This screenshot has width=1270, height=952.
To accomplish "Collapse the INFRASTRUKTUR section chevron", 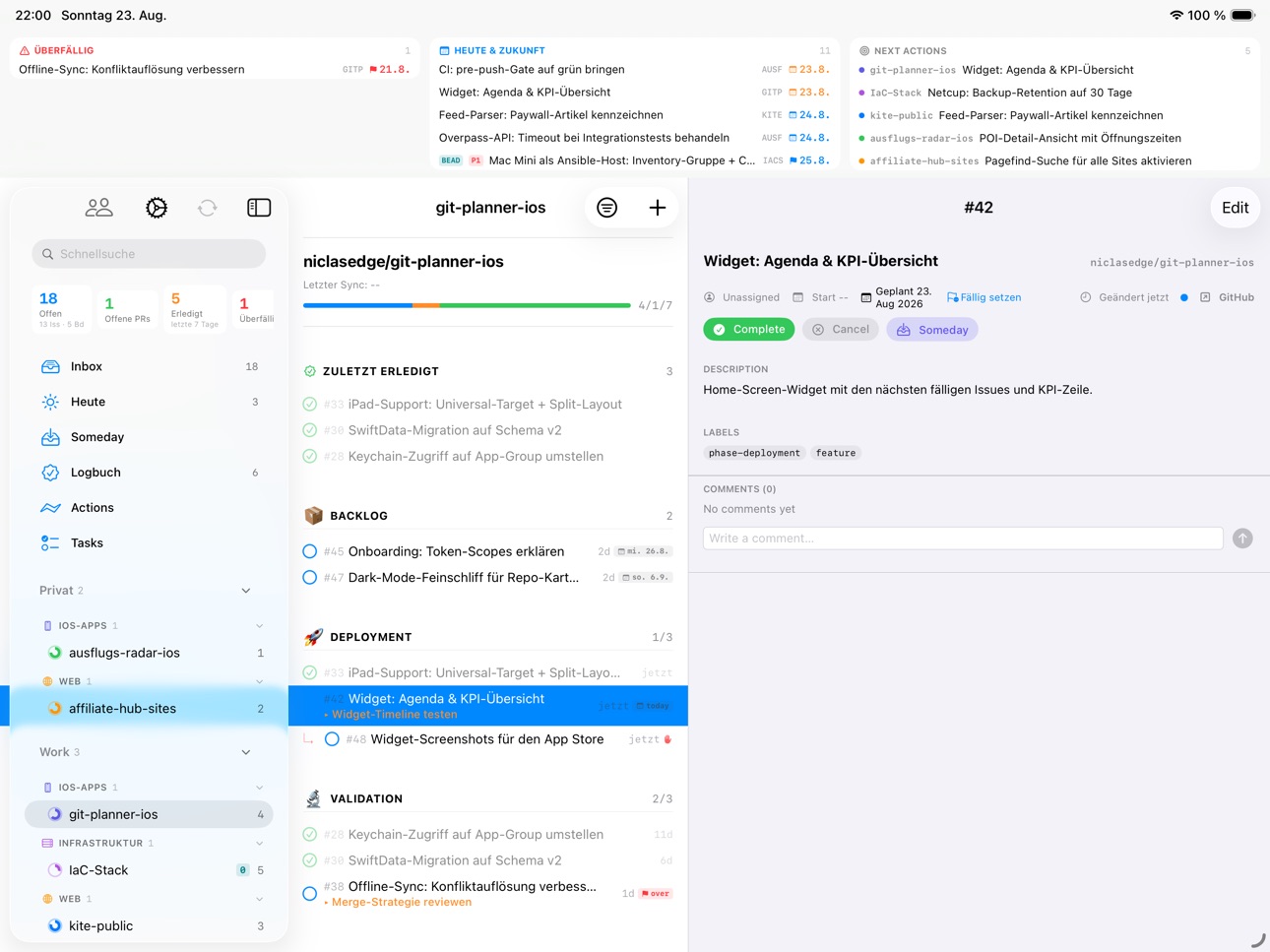I will pyautogui.click(x=260, y=844).
